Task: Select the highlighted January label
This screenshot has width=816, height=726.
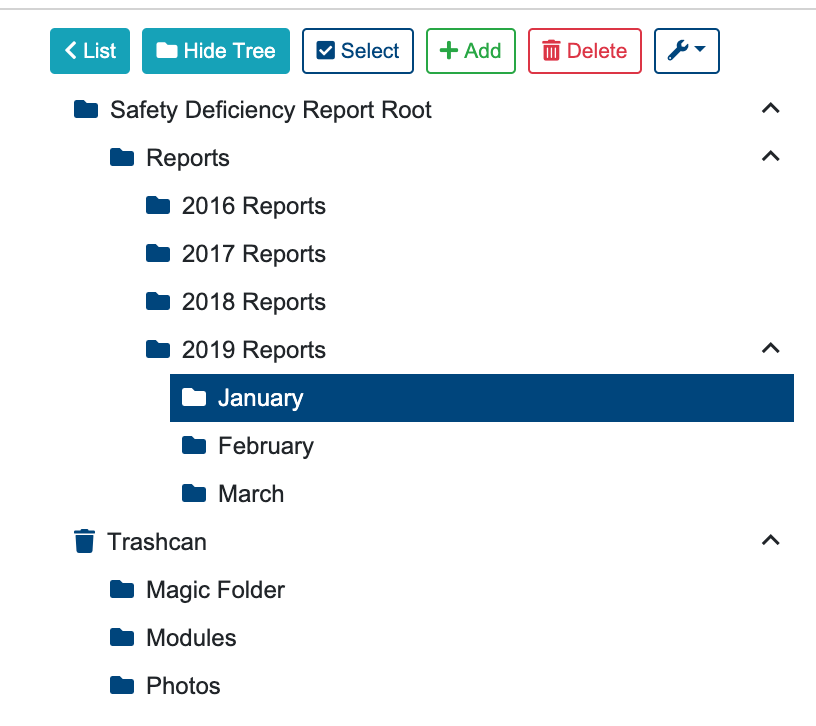Action: pyautogui.click(x=260, y=398)
